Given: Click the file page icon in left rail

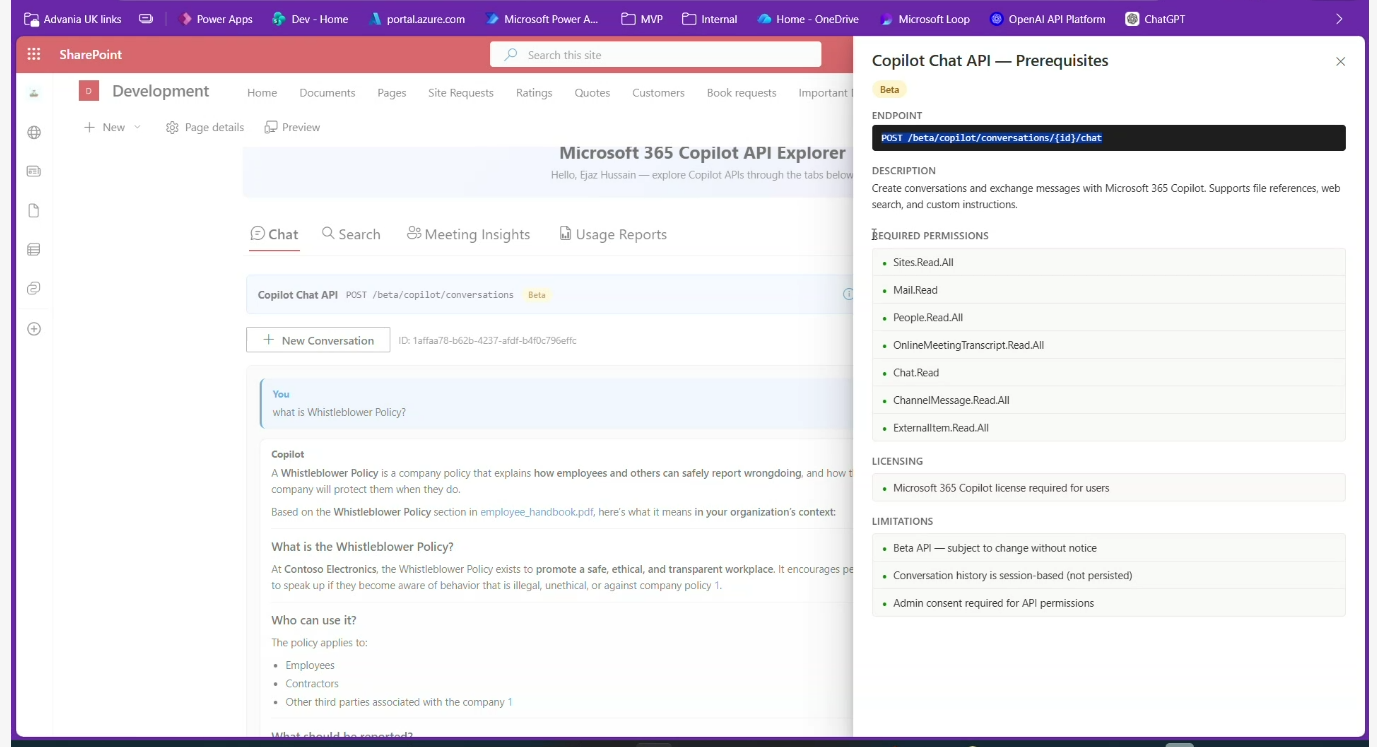Looking at the screenshot, I should coord(34,211).
